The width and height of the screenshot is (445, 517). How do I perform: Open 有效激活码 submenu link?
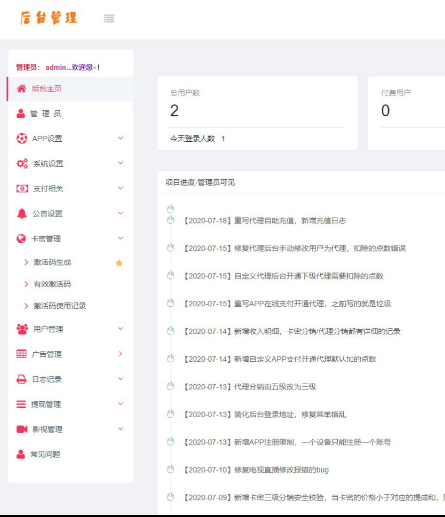click(52, 284)
